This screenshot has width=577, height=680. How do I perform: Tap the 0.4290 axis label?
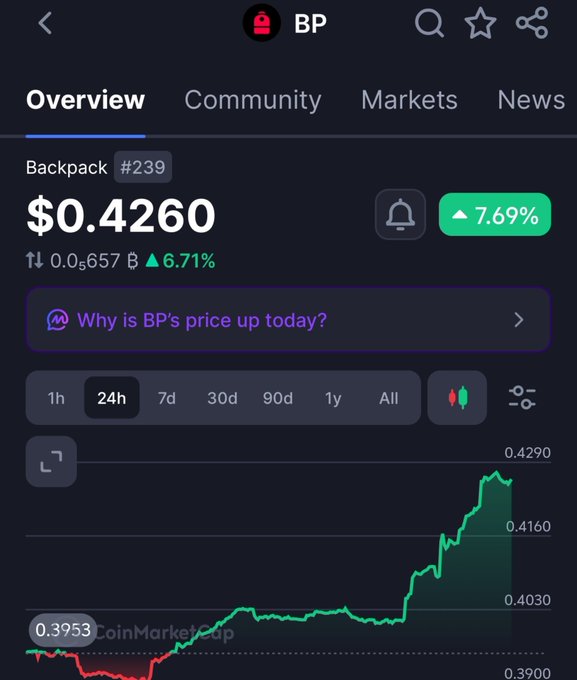coord(528,453)
